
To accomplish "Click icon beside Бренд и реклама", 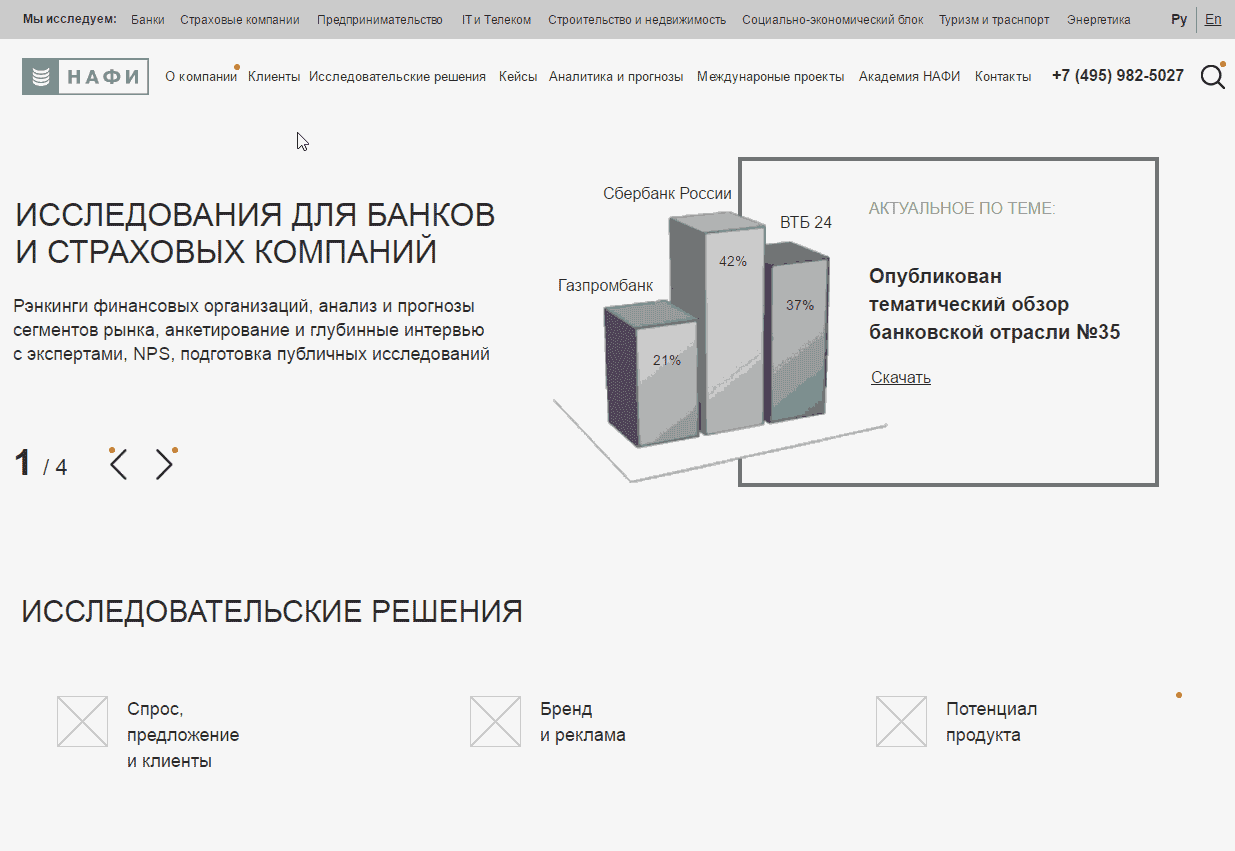I will [495, 722].
